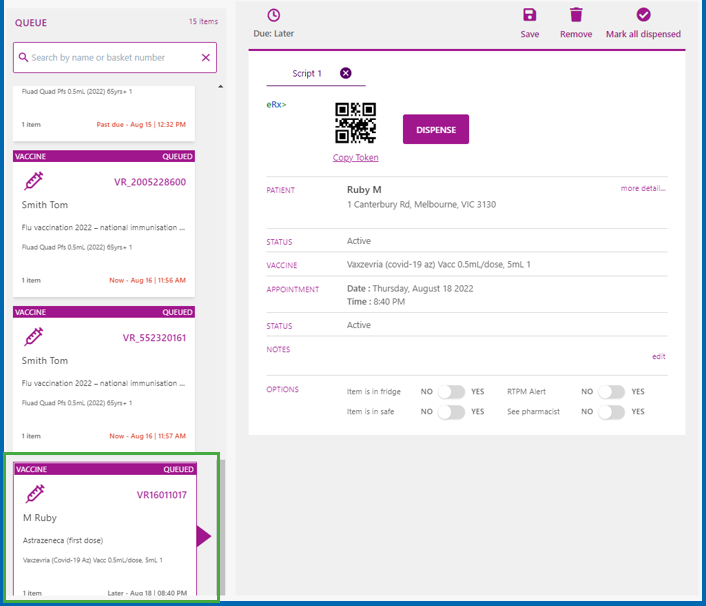Click Remove label in toolbar
The height and width of the screenshot is (606, 706).
tap(576, 34)
